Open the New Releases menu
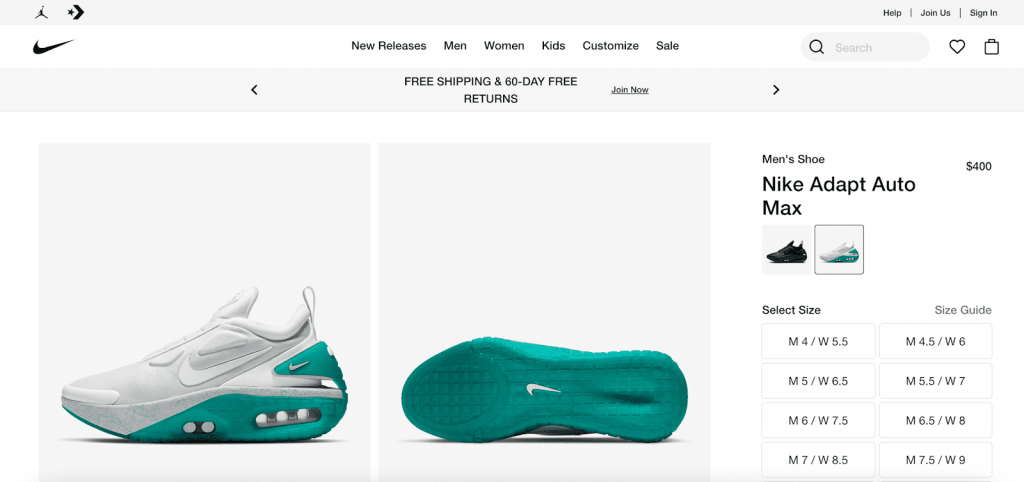Image resolution: width=1024 pixels, height=482 pixels. pyautogui.click(x=388, y=46)
